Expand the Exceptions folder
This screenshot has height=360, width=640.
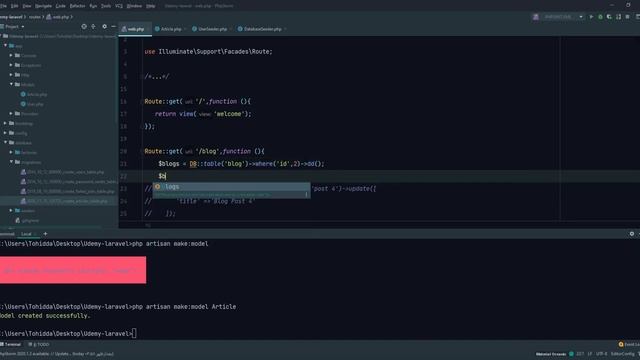point(11,65)
